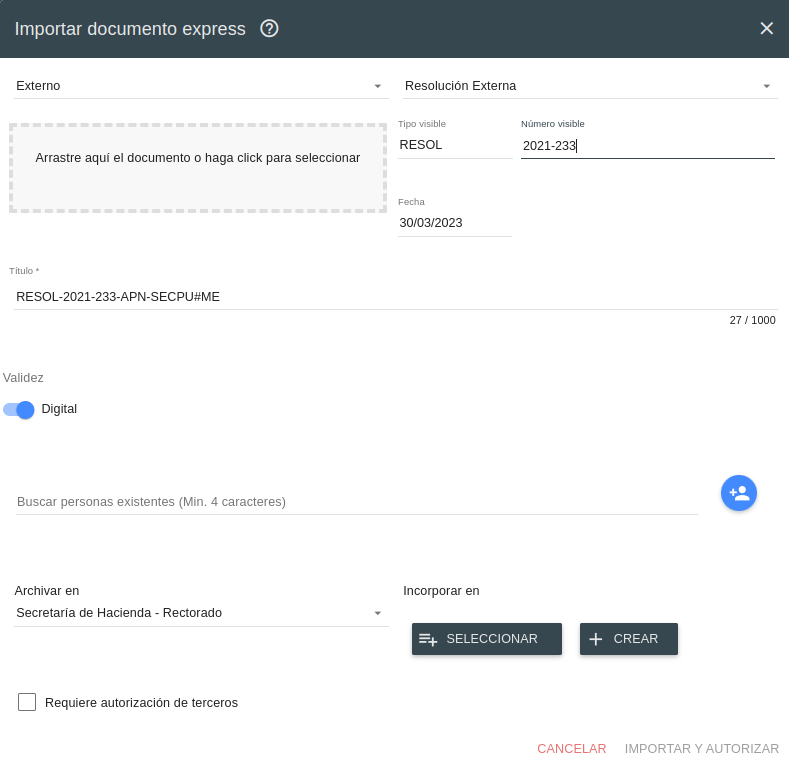Toggle the Digital validity switch
Viewport: 789px width, 769px height.
tap(19, 410)
